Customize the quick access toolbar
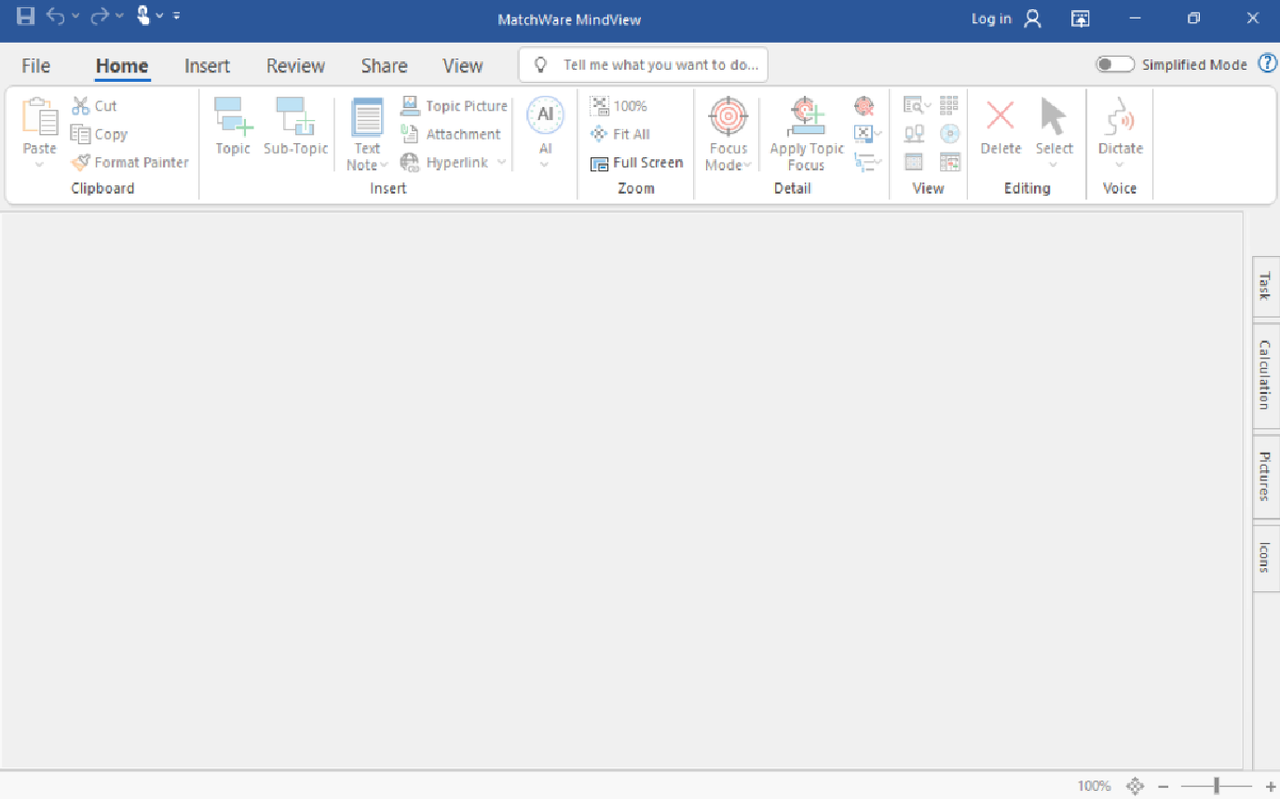 tap(177, 16)
